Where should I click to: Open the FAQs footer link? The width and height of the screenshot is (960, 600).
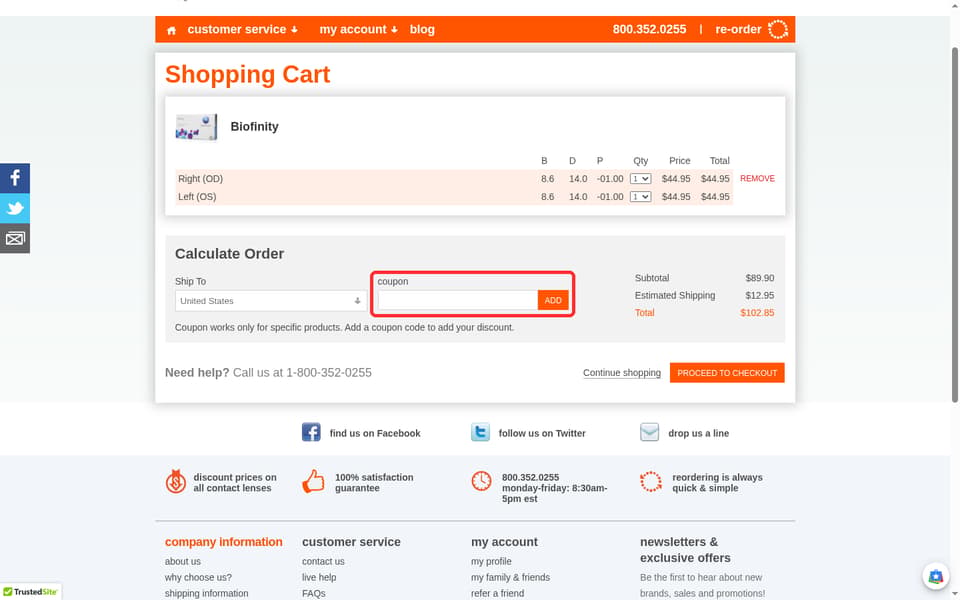point(313,593)
